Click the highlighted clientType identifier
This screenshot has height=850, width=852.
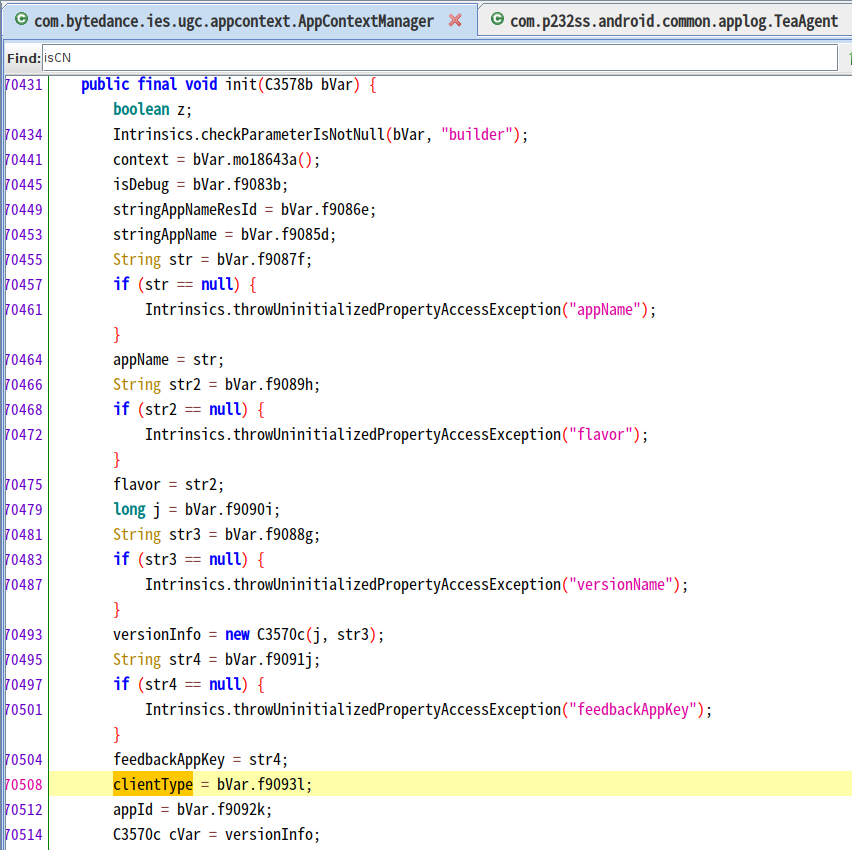click(152, 784)
